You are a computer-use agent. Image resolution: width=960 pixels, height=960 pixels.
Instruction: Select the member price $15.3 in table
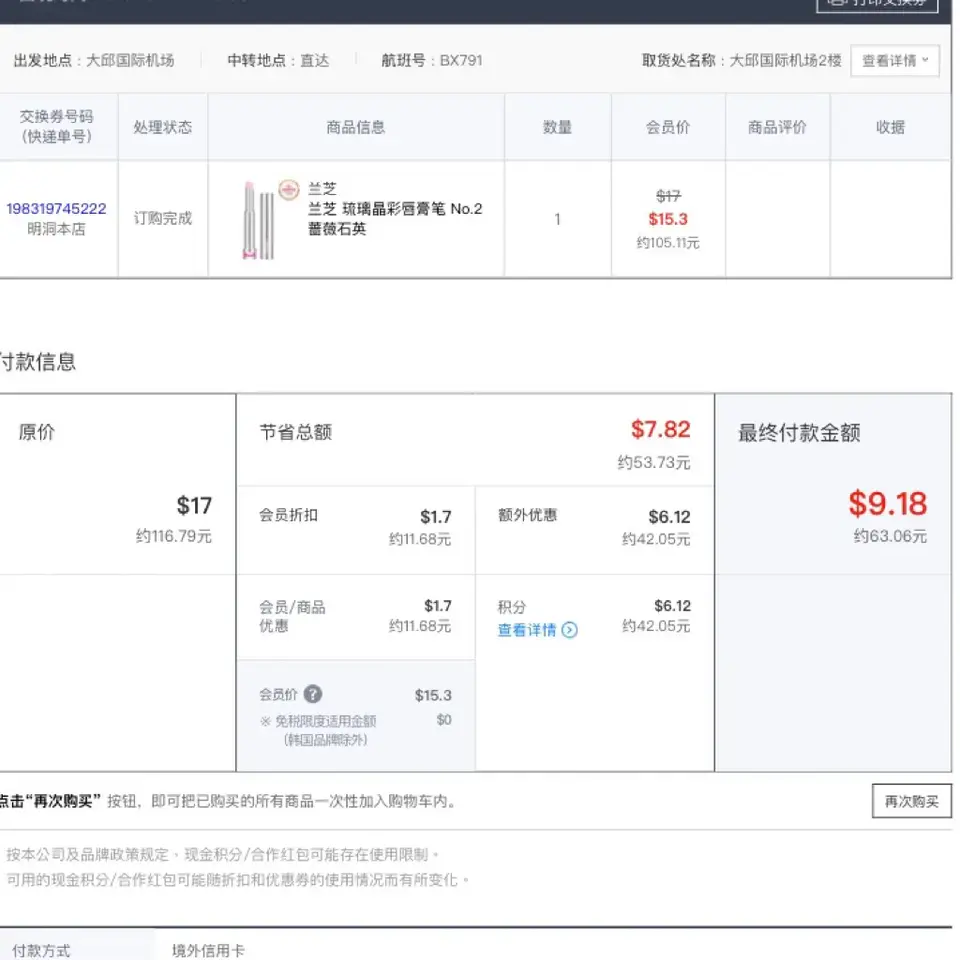coord(668,219)
